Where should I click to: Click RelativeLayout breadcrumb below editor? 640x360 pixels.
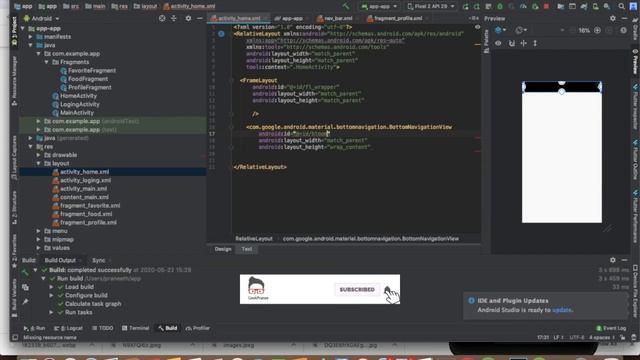click(x=254, y=239)
